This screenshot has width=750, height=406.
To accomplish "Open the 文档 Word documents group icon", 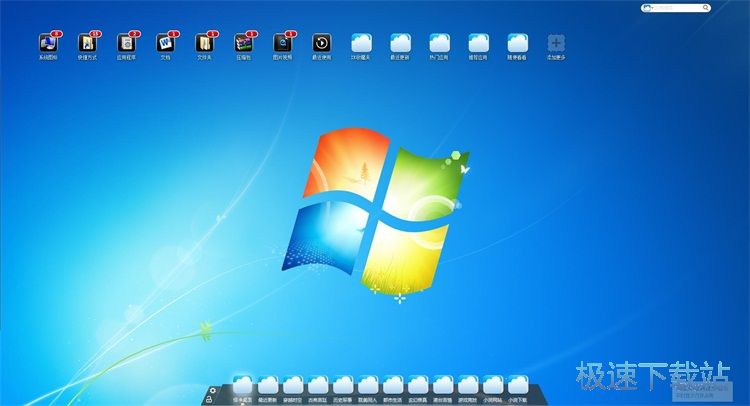I will click(165, 43).
